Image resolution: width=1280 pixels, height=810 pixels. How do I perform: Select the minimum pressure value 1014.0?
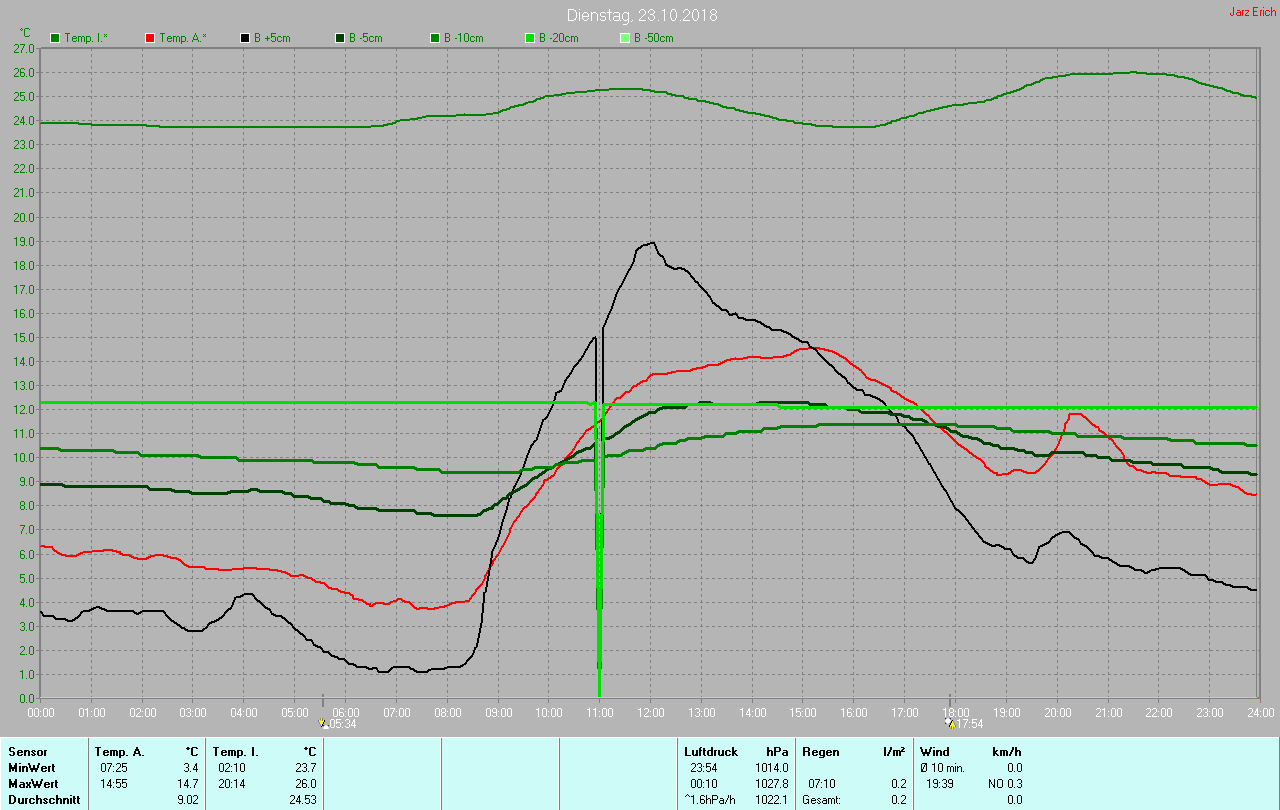(x=773, y=768)
